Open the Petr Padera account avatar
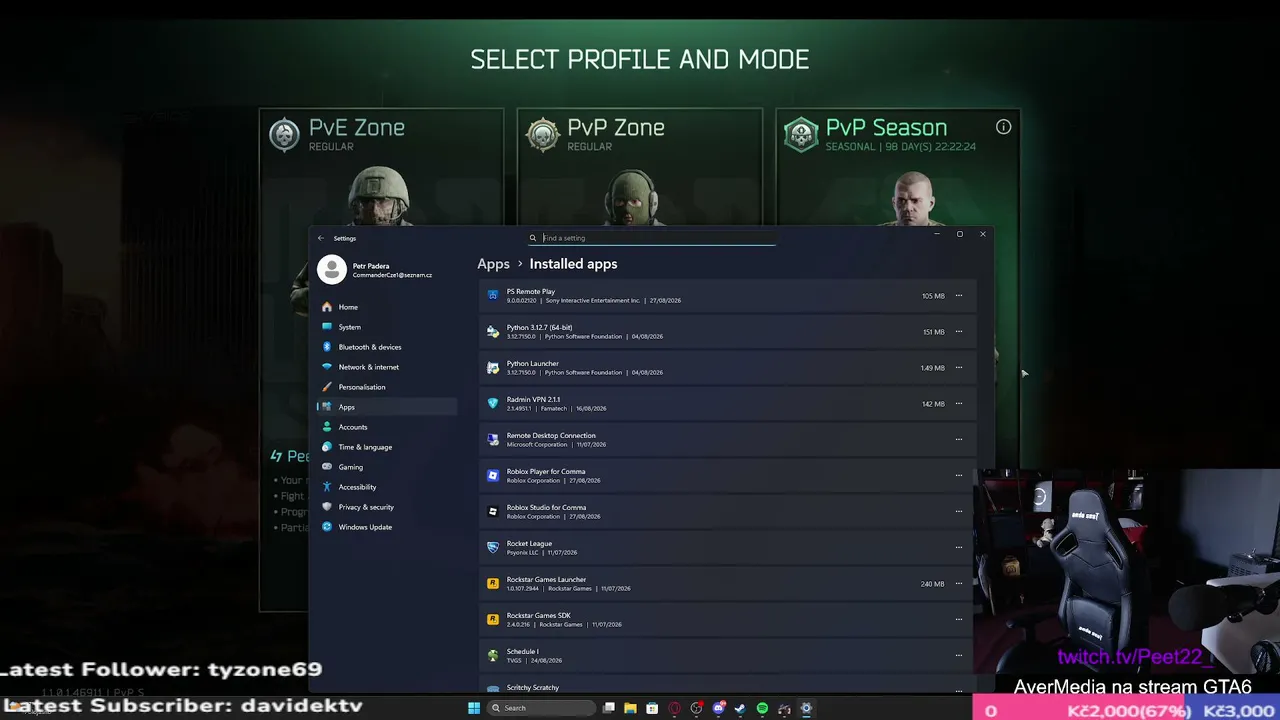 click(x=332, y=269)
